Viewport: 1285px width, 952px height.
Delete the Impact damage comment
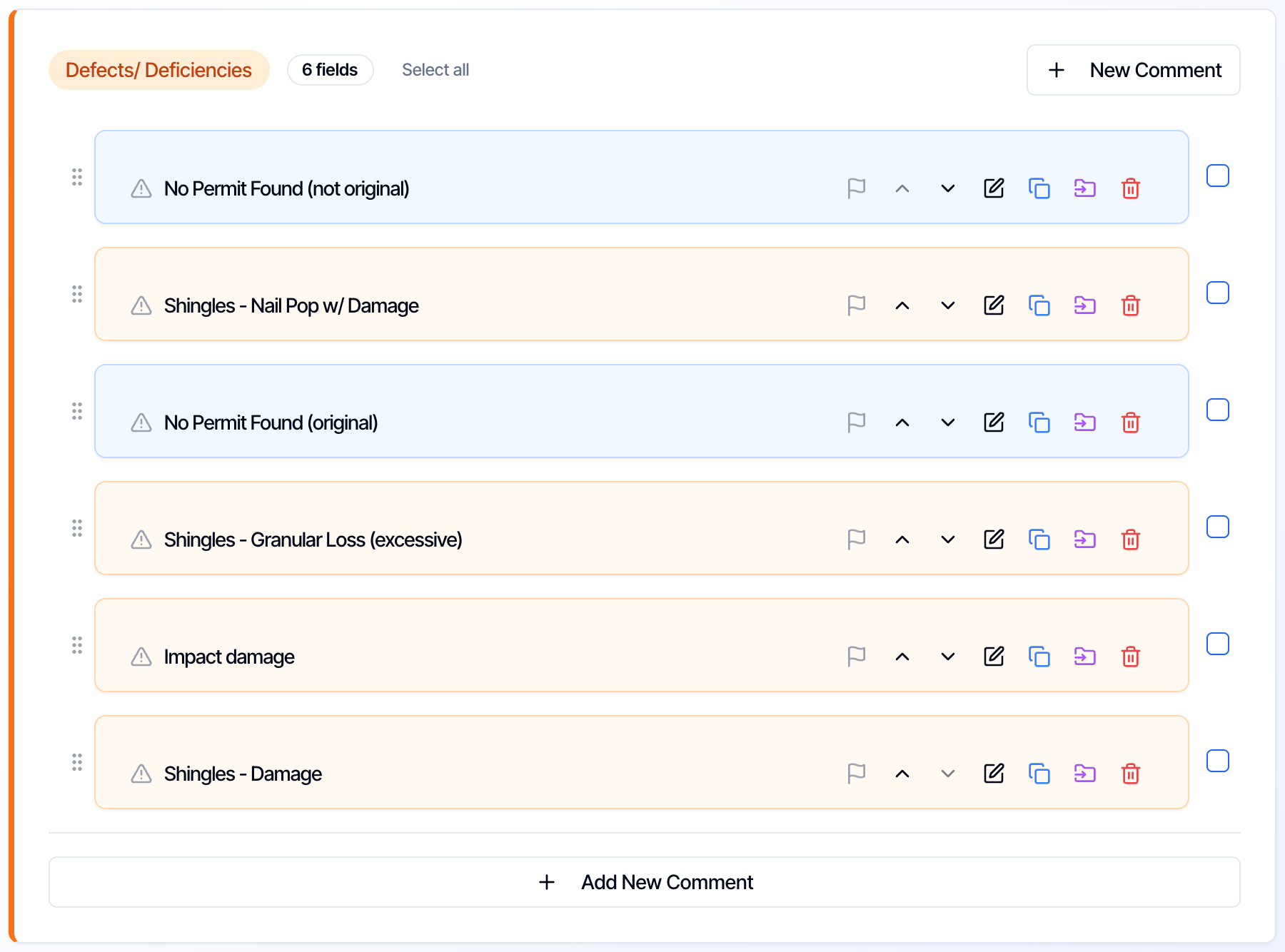pos(1131,657)
